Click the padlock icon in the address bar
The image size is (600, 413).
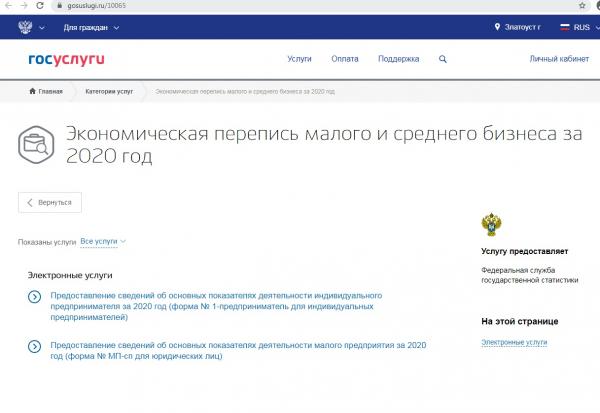tap(60, 6)
